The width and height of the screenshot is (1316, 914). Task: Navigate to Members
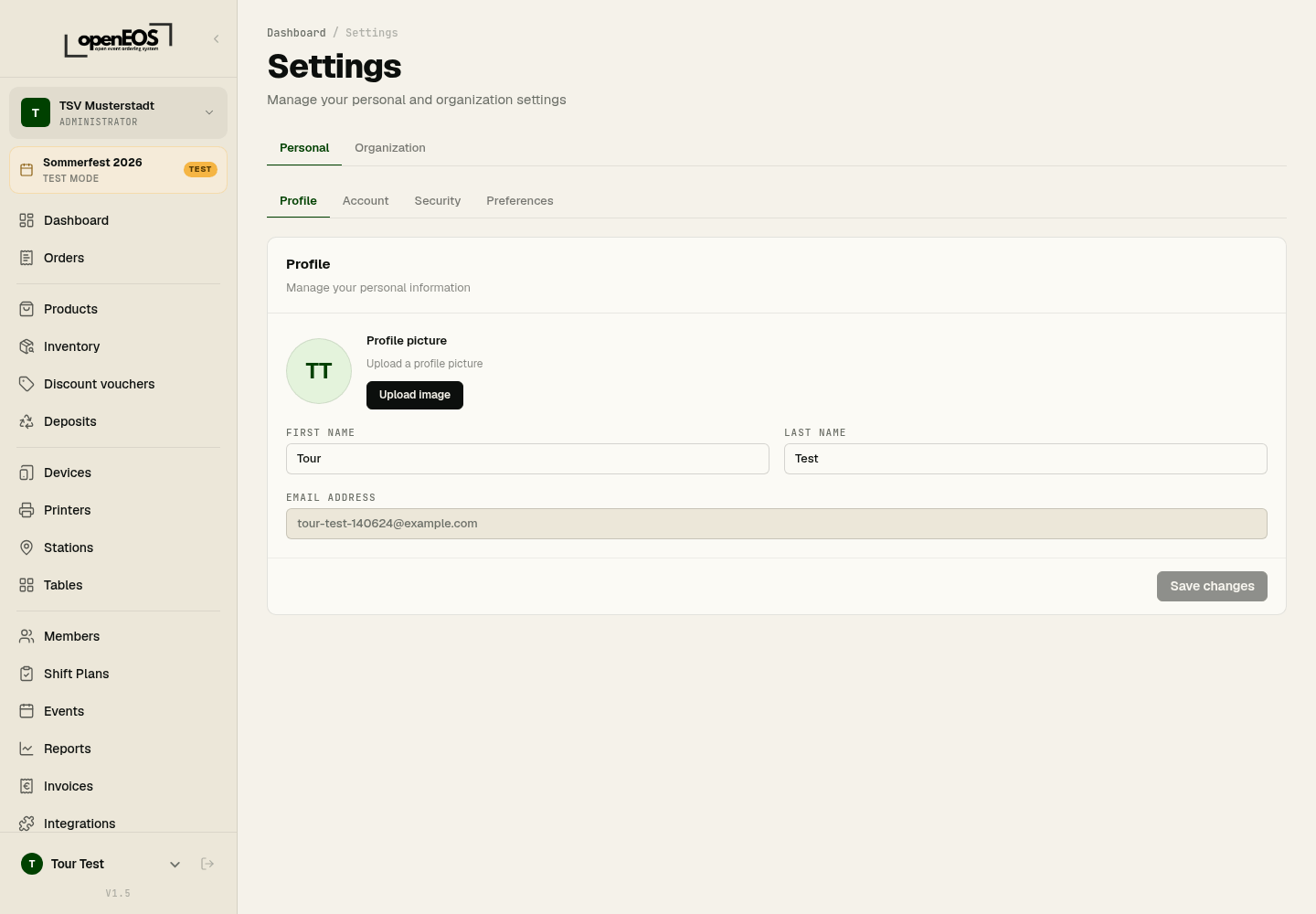[x=71, y=636]
